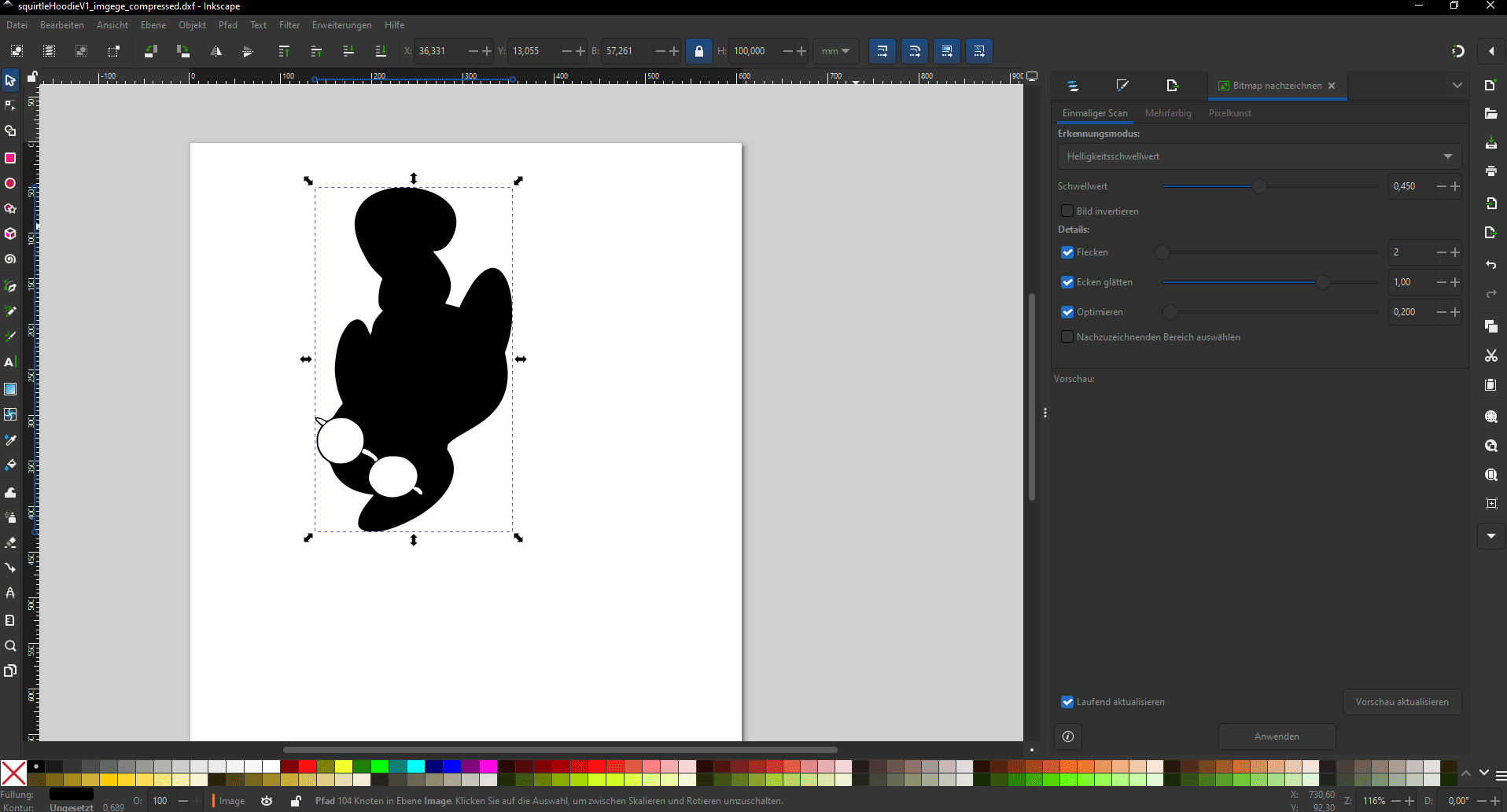Increase Schwellwert with the plus button

pyautogui.click(x=1455, y=186)
